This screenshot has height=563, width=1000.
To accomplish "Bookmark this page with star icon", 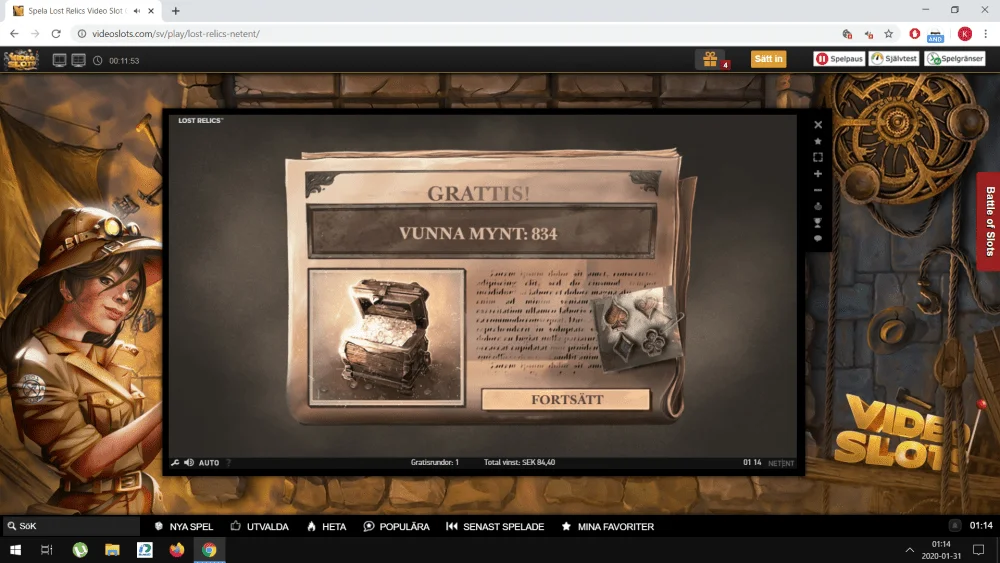I will click(x=888, y=34).
